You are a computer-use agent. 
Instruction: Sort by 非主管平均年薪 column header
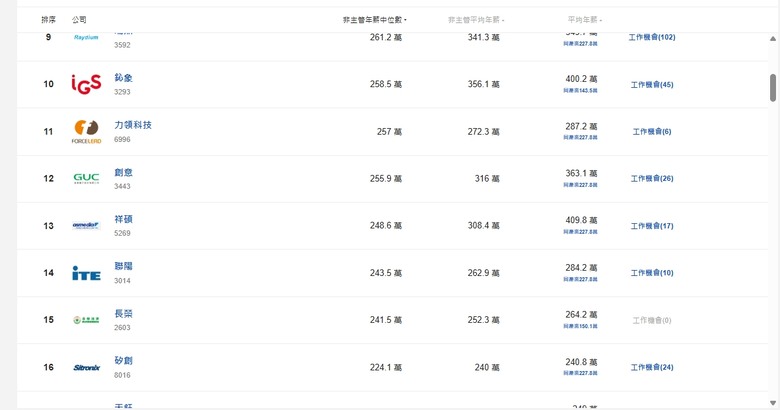tap(476, 20)
